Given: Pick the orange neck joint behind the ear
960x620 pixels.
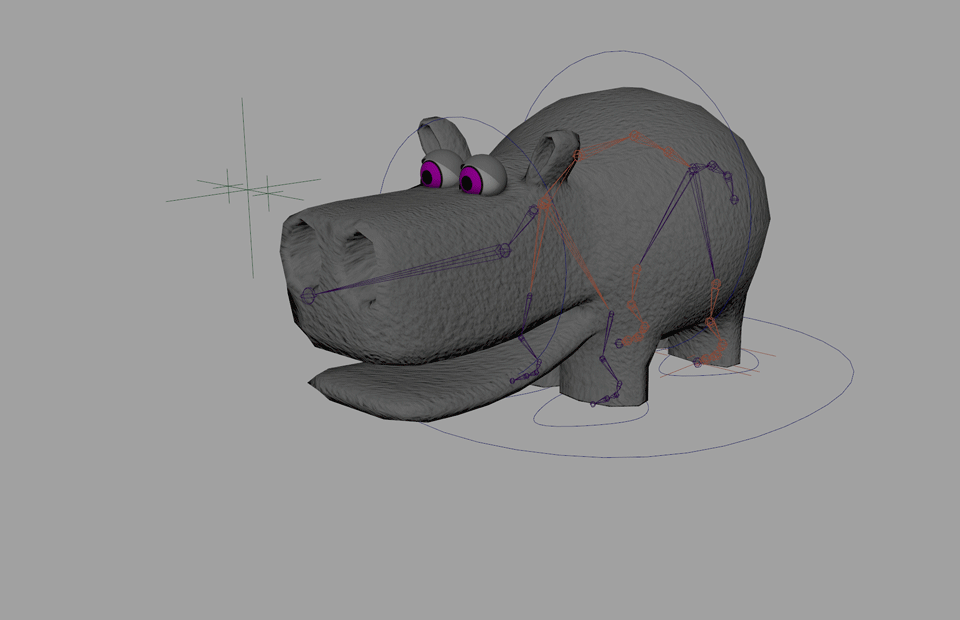Looking at the screenshot, I should coord(577,156).
